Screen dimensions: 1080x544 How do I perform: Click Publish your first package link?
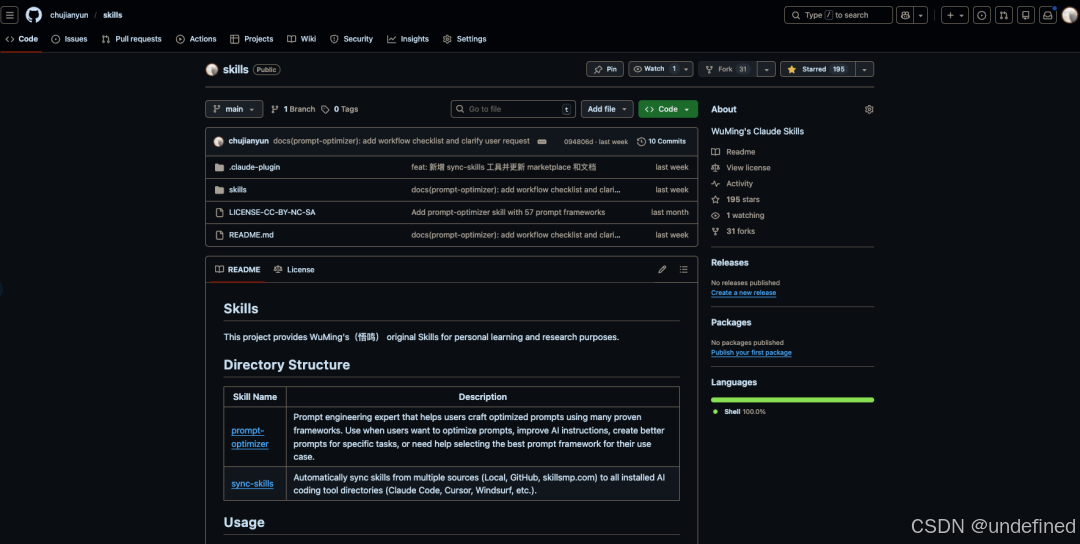click(x=751, y=353)
